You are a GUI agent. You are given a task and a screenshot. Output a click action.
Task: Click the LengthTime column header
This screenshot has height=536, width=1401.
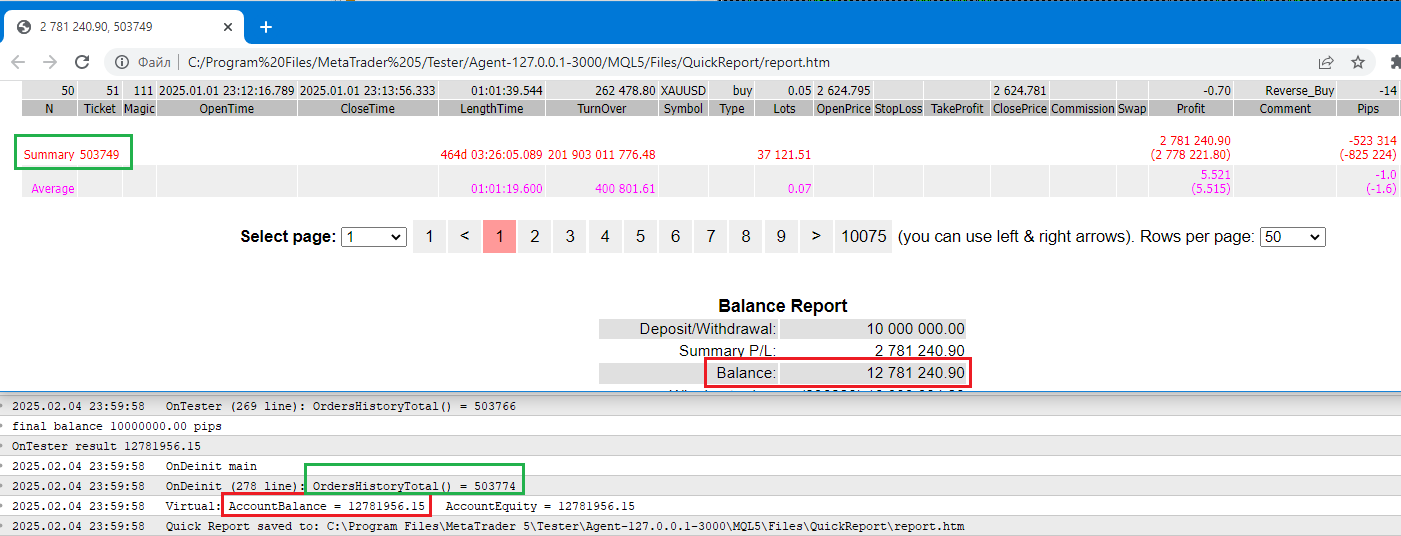click(491, 108)
